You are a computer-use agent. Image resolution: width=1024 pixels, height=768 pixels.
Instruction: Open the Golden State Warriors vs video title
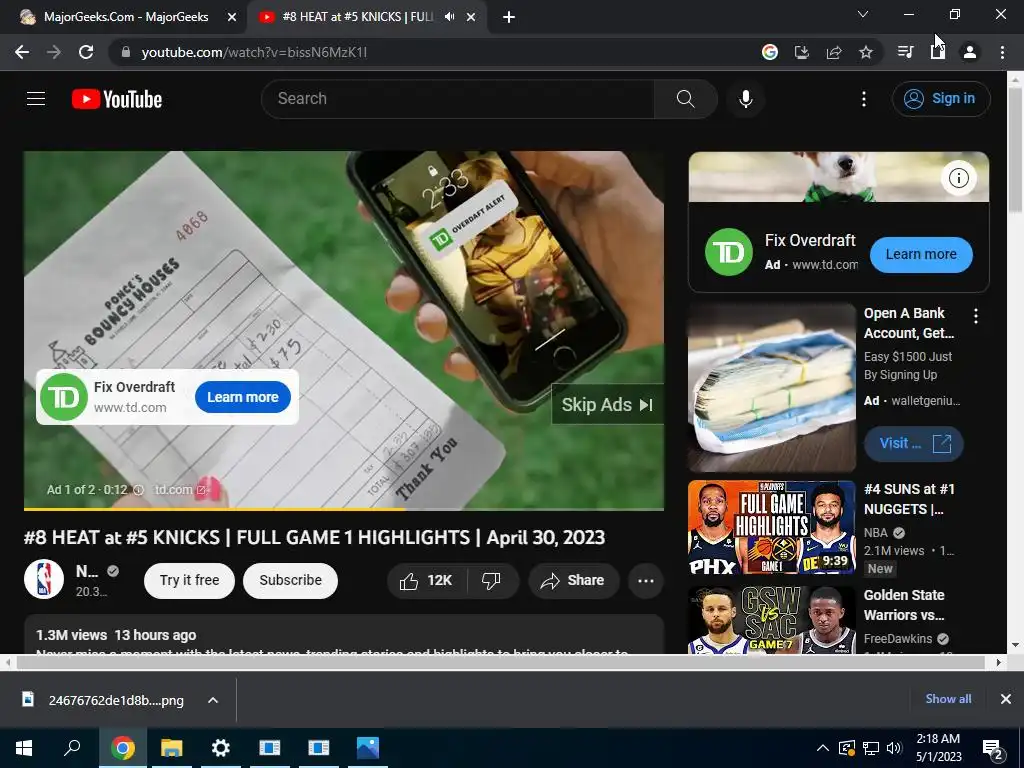904,605
